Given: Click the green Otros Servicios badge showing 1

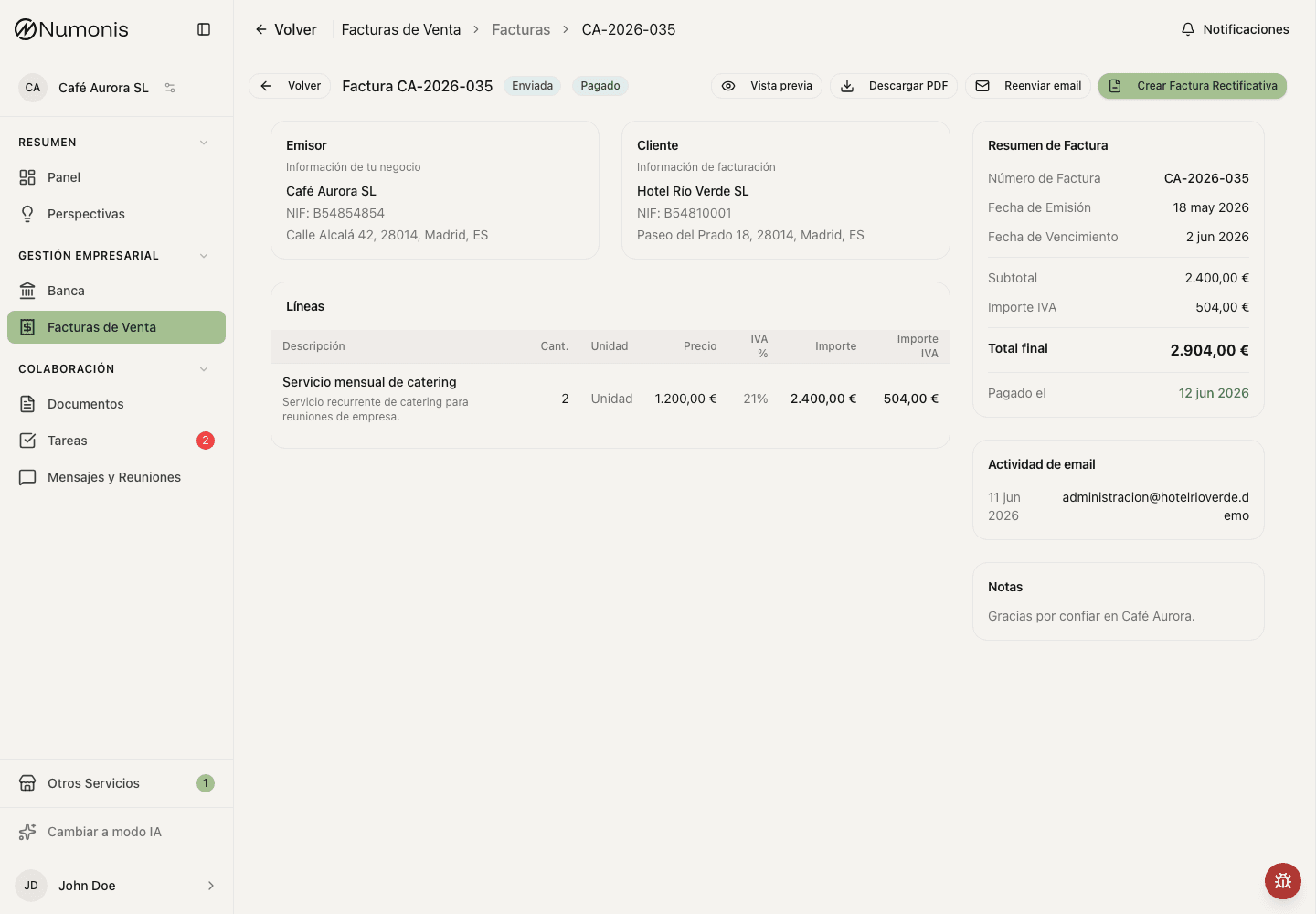Looking at the screenshot, I should (x=206, y=783).
